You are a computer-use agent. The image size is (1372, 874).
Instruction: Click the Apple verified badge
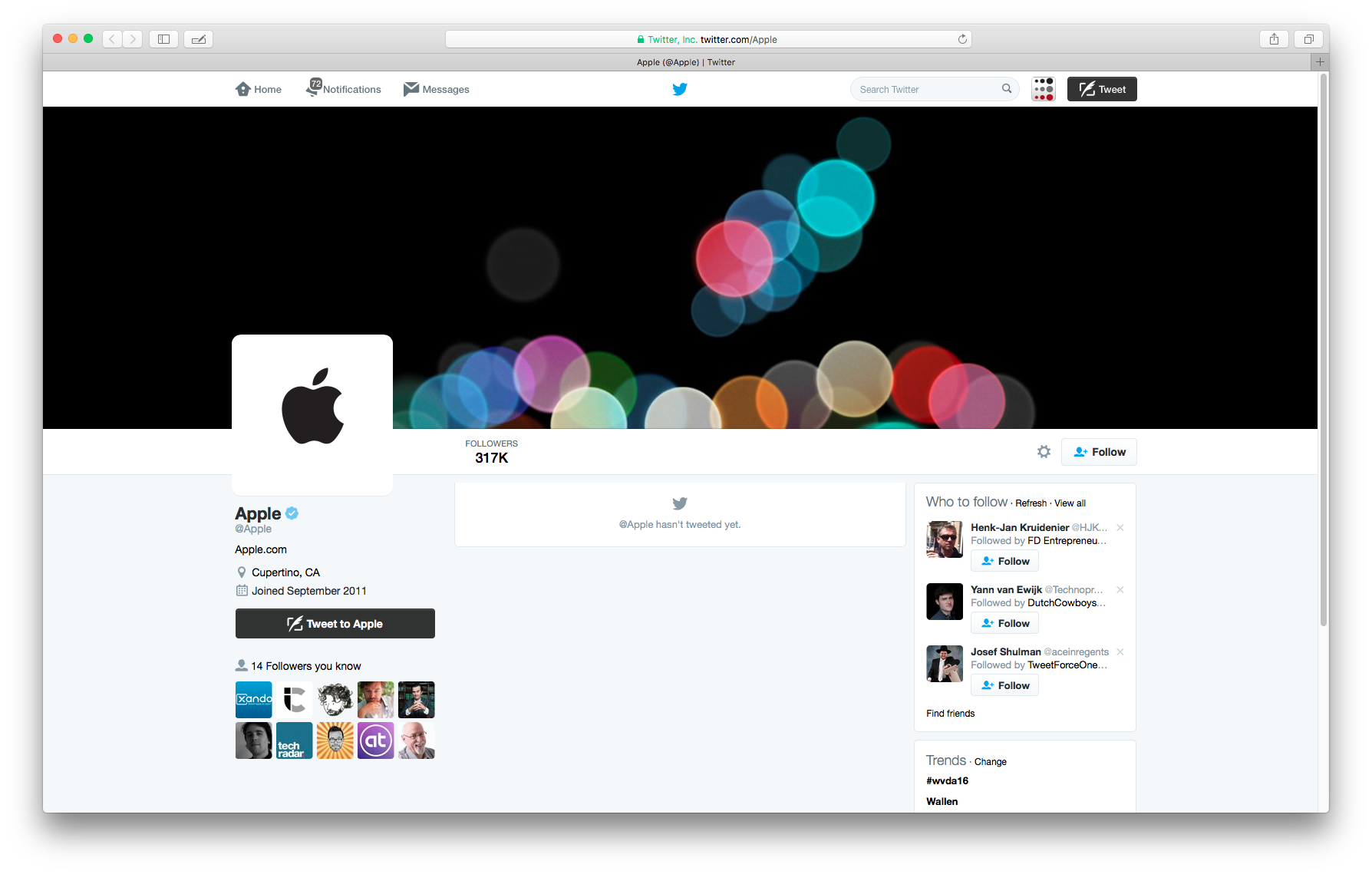point(292,513)
